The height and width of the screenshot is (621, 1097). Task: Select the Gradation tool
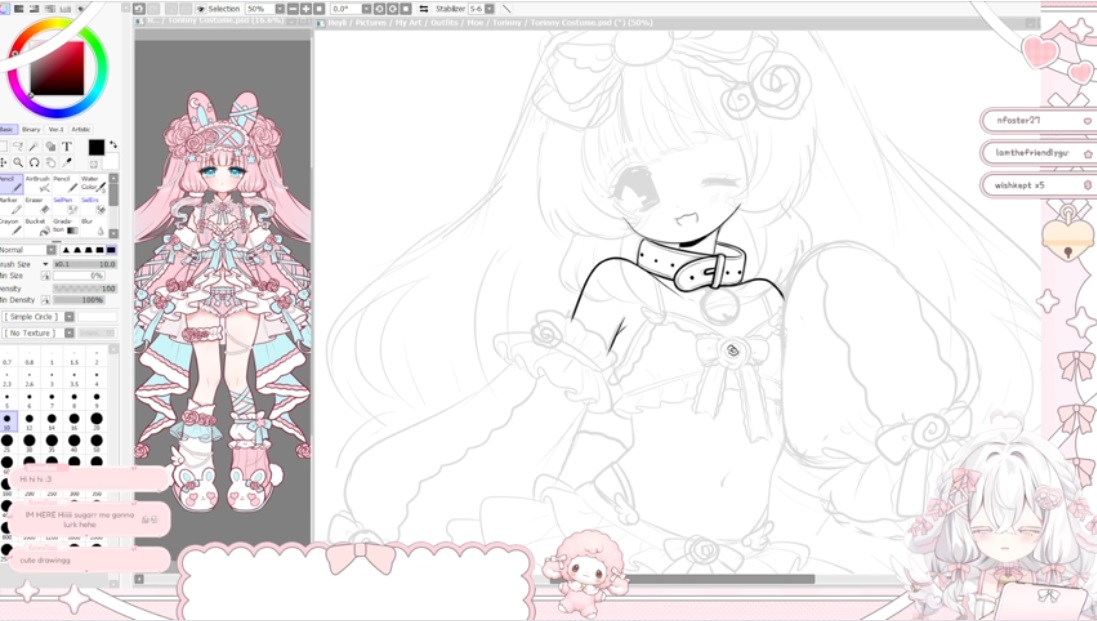coord(66,227)
